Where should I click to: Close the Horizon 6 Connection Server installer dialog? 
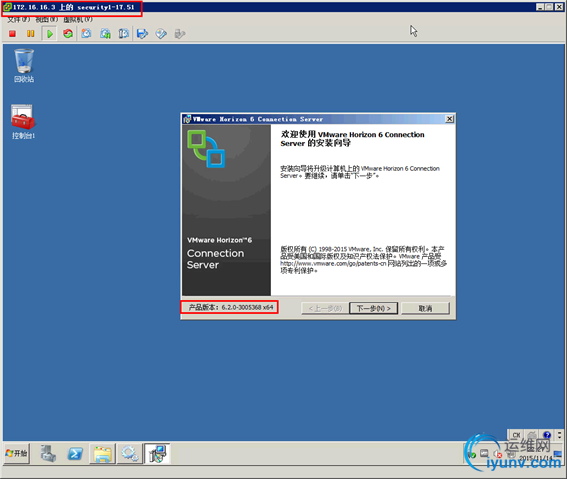click(449, 119)
